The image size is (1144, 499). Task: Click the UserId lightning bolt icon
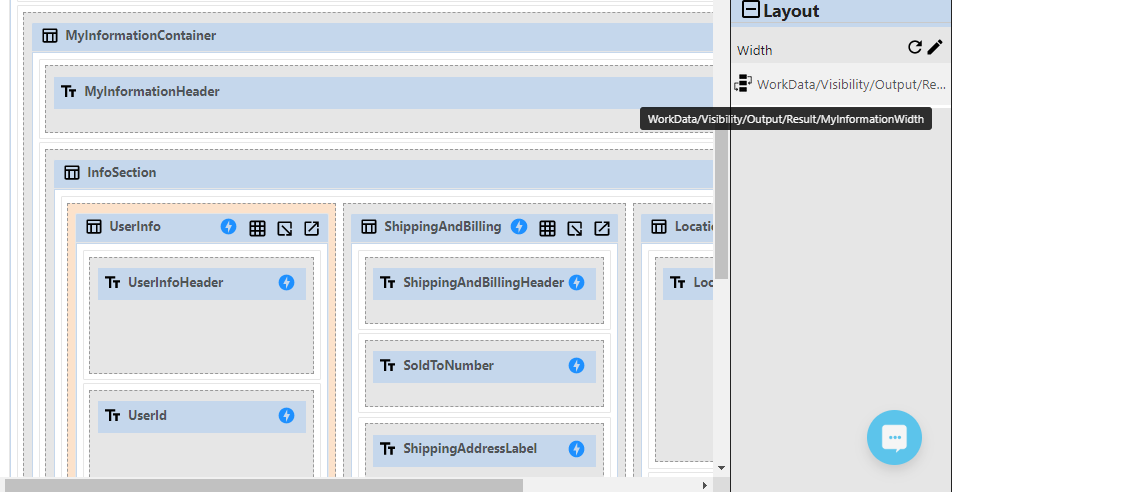pyautogui.click(x=287, y=415)
